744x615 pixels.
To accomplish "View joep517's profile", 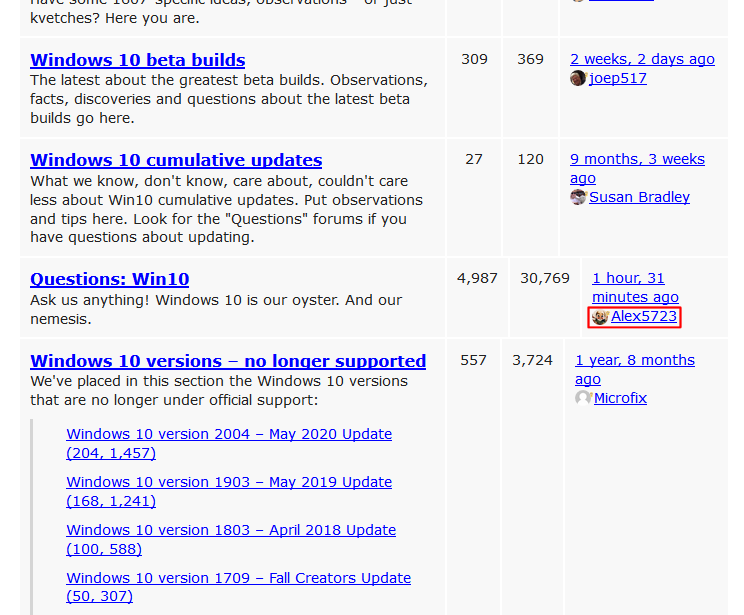I will pos(618,78).
